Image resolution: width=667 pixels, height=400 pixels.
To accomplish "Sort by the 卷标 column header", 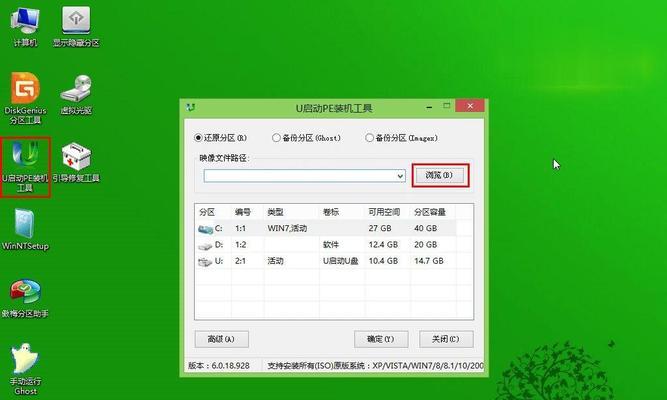I will (331, 212).
